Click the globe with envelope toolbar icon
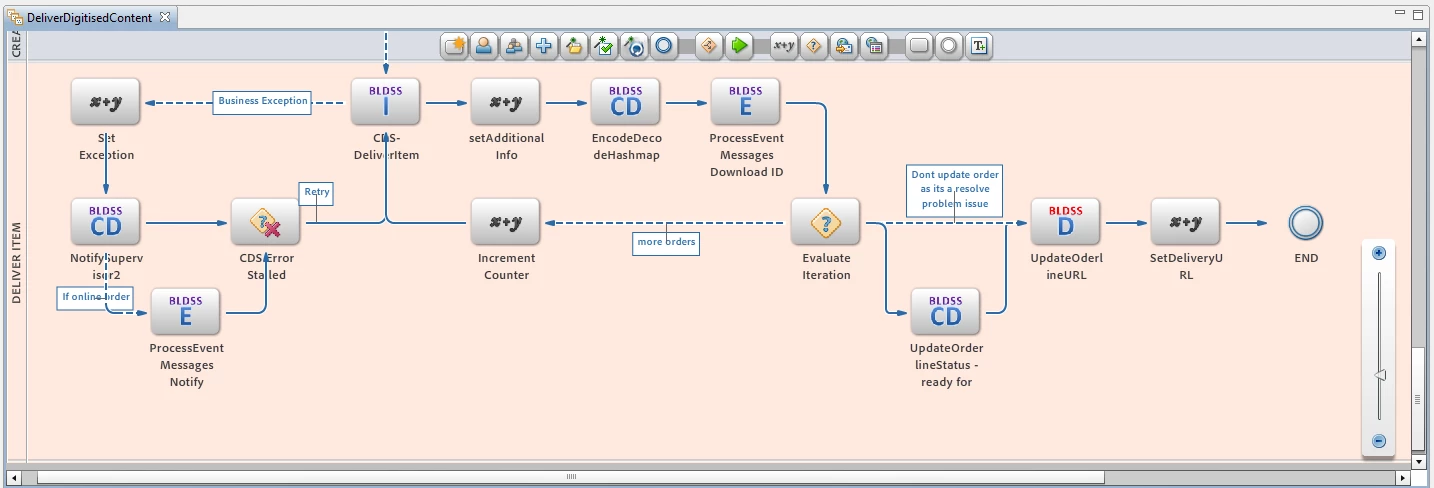Image resolution: width=1434 pixels, height=488 pixels. [844, 46]
